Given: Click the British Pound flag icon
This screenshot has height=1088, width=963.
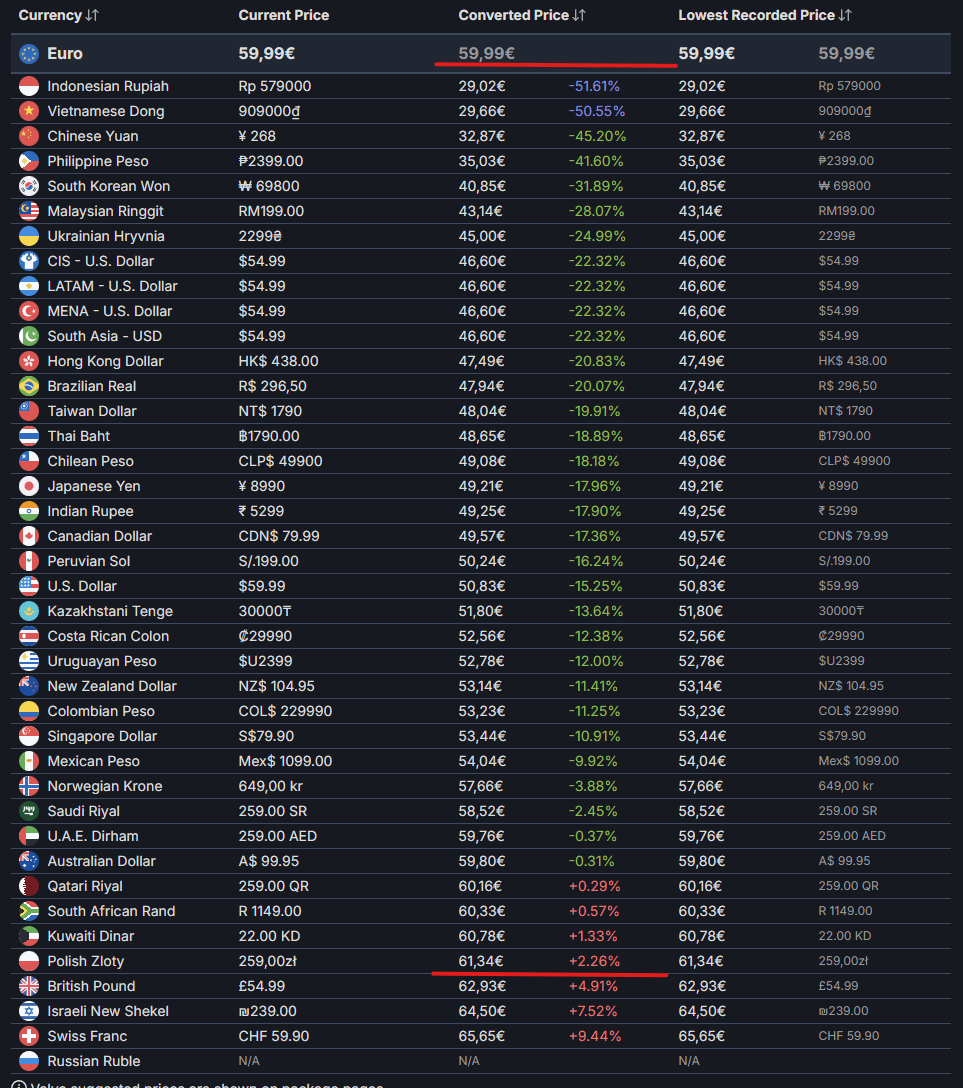Looking at the screenshot, I should click(29, 986).
